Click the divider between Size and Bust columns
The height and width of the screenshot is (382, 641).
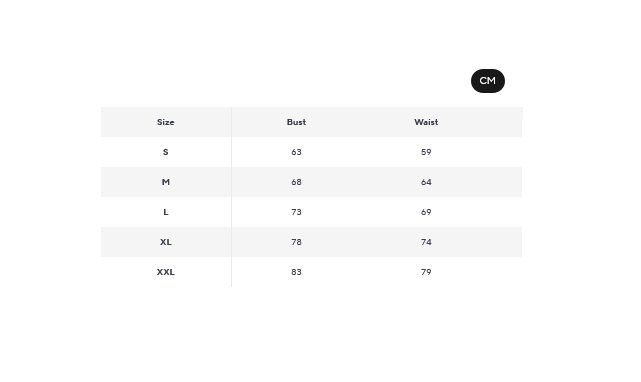(231, 197)
